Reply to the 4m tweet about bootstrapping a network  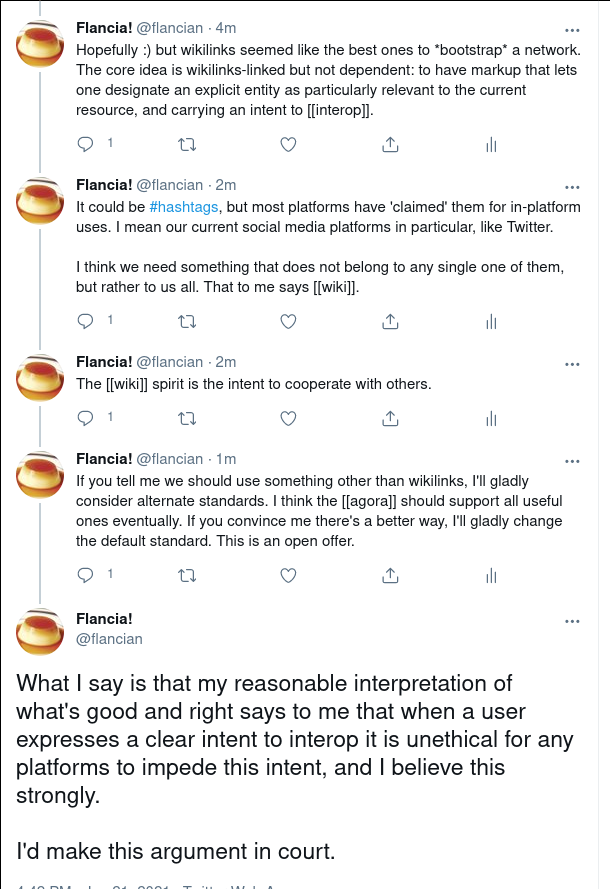(x=85, y=145)
